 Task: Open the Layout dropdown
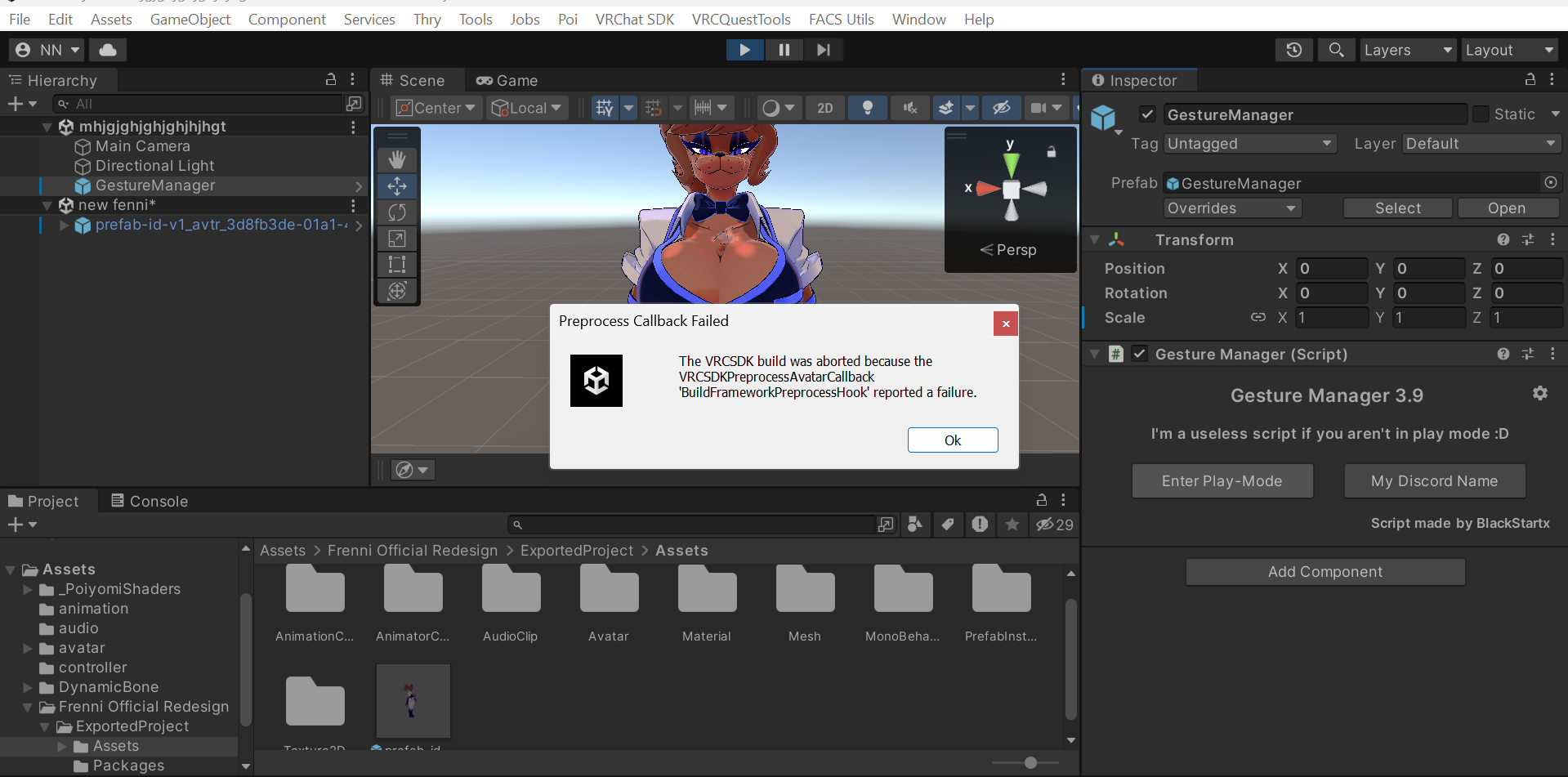(1510, 50)
